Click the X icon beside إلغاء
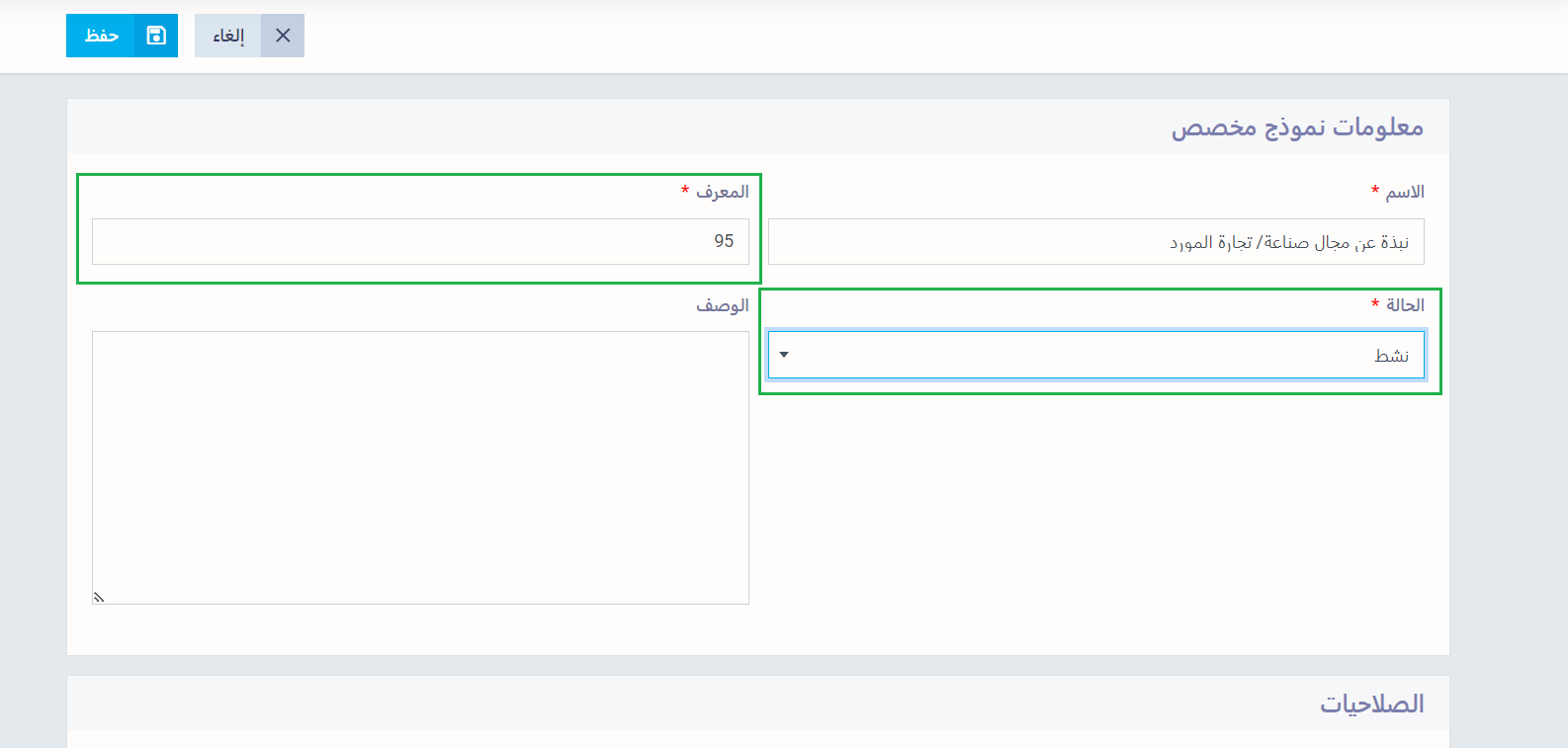The height and width of the screenshot is (748, 1568). pyautogui.click(x=283, y=36)
